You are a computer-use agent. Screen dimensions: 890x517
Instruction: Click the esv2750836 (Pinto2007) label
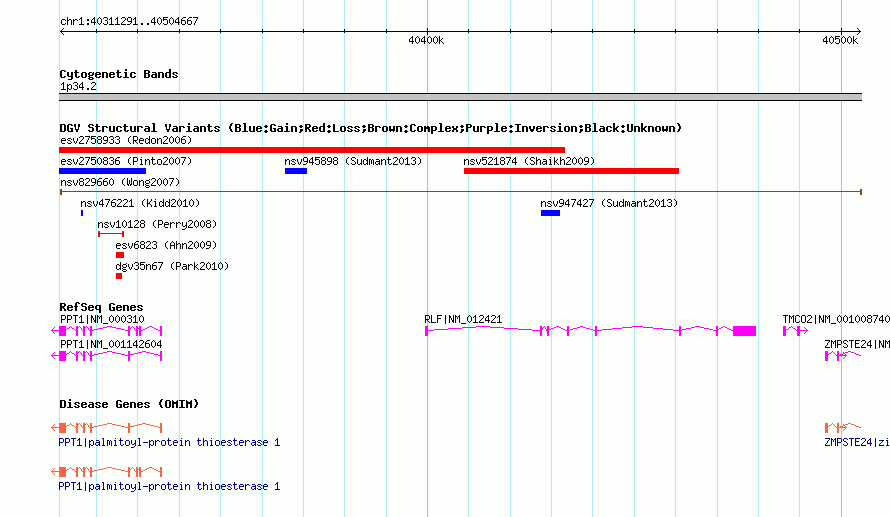tap(126, 161)
